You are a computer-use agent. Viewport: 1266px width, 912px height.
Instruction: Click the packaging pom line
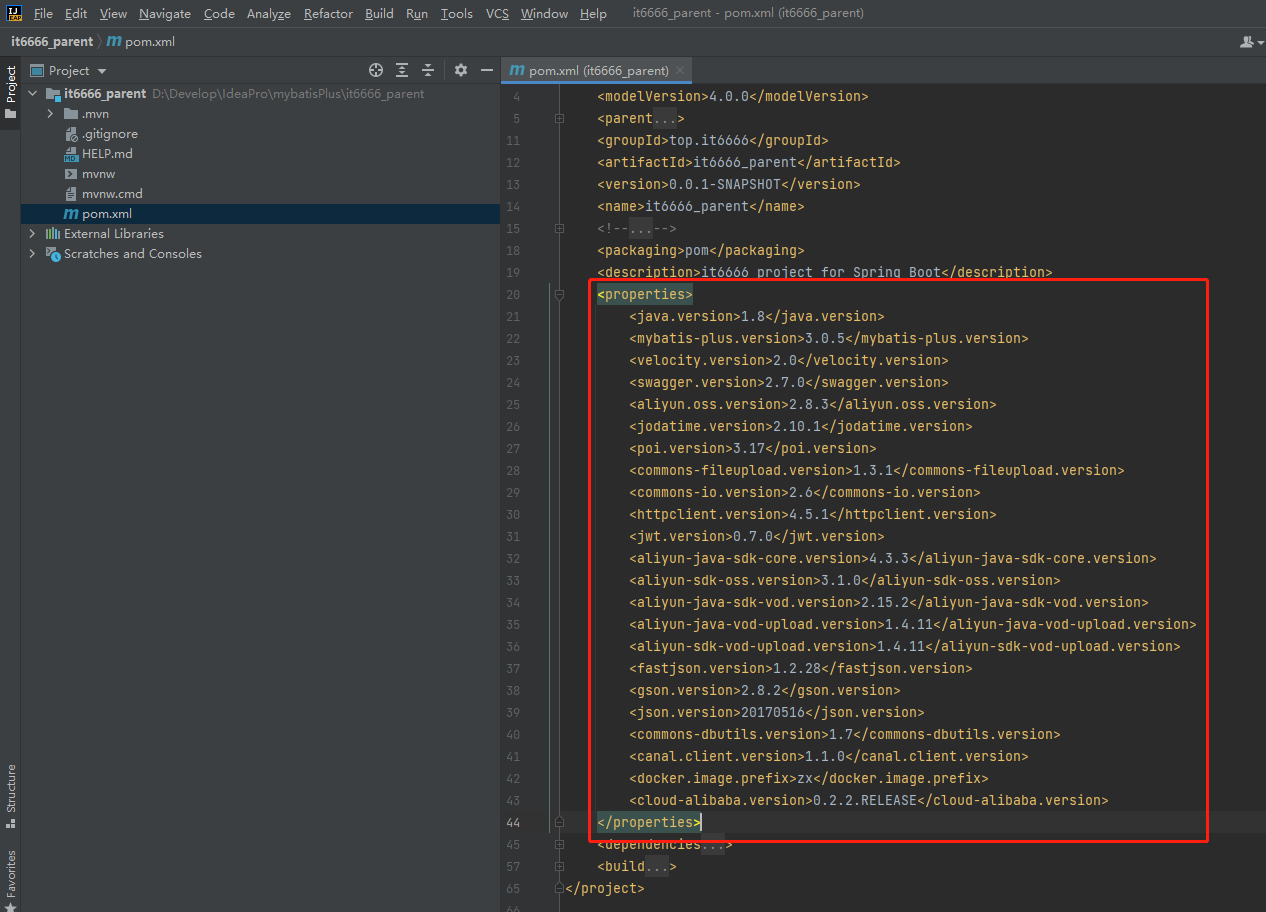pos(701,250)
